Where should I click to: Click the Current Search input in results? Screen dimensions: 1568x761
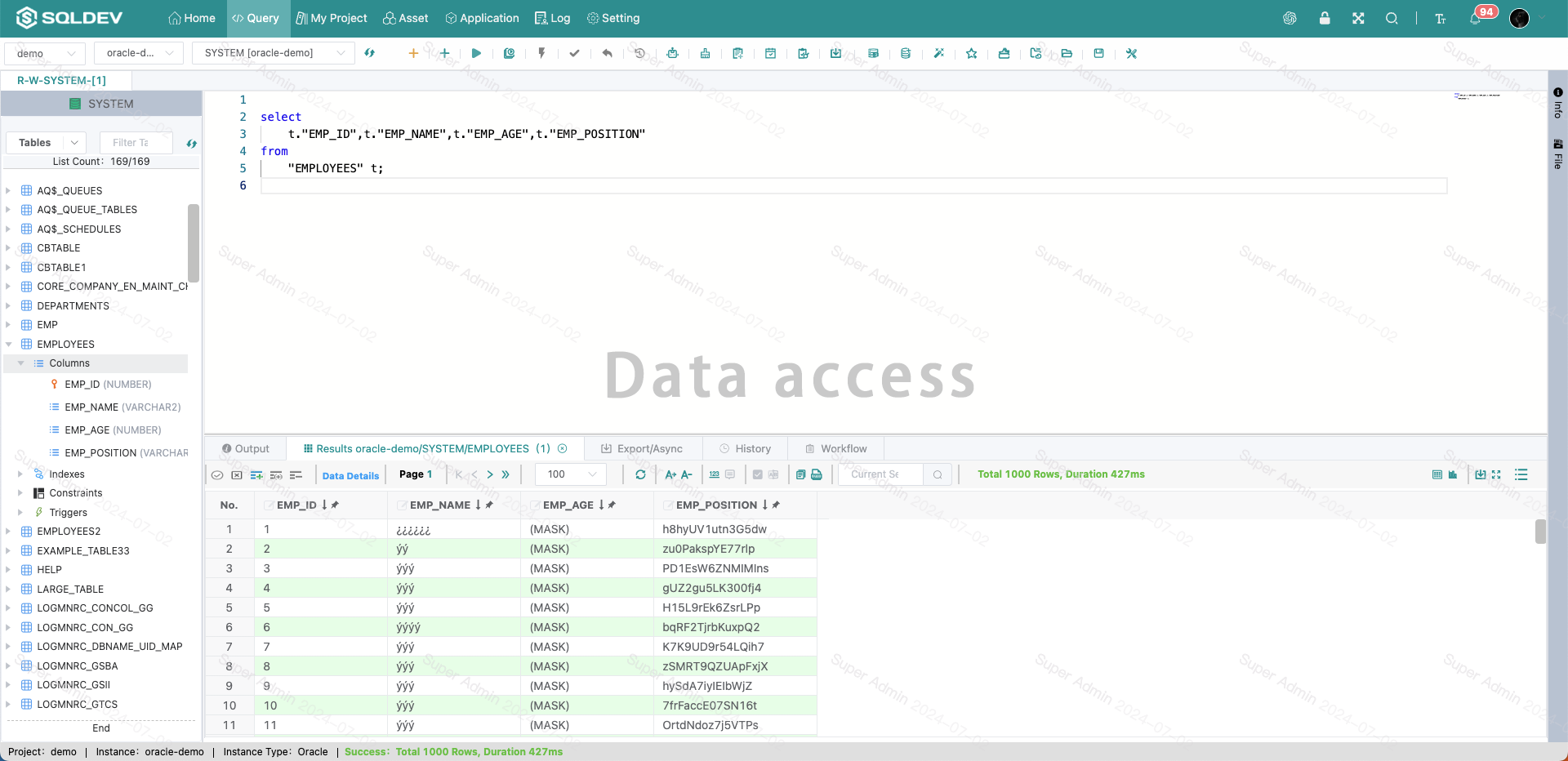click(x=881, y=474)
